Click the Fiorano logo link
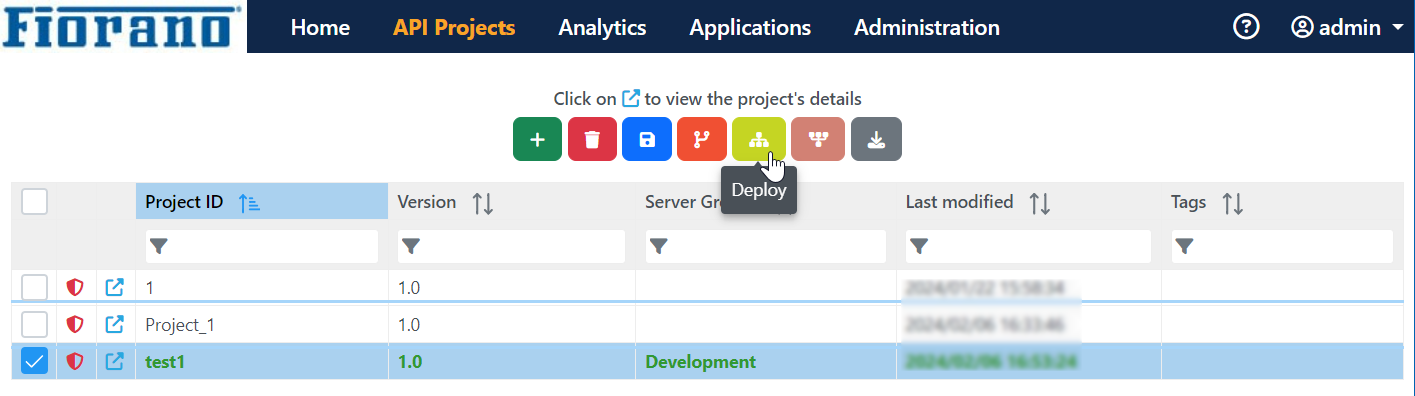The image size is (1415, 396). click(122, 27)
